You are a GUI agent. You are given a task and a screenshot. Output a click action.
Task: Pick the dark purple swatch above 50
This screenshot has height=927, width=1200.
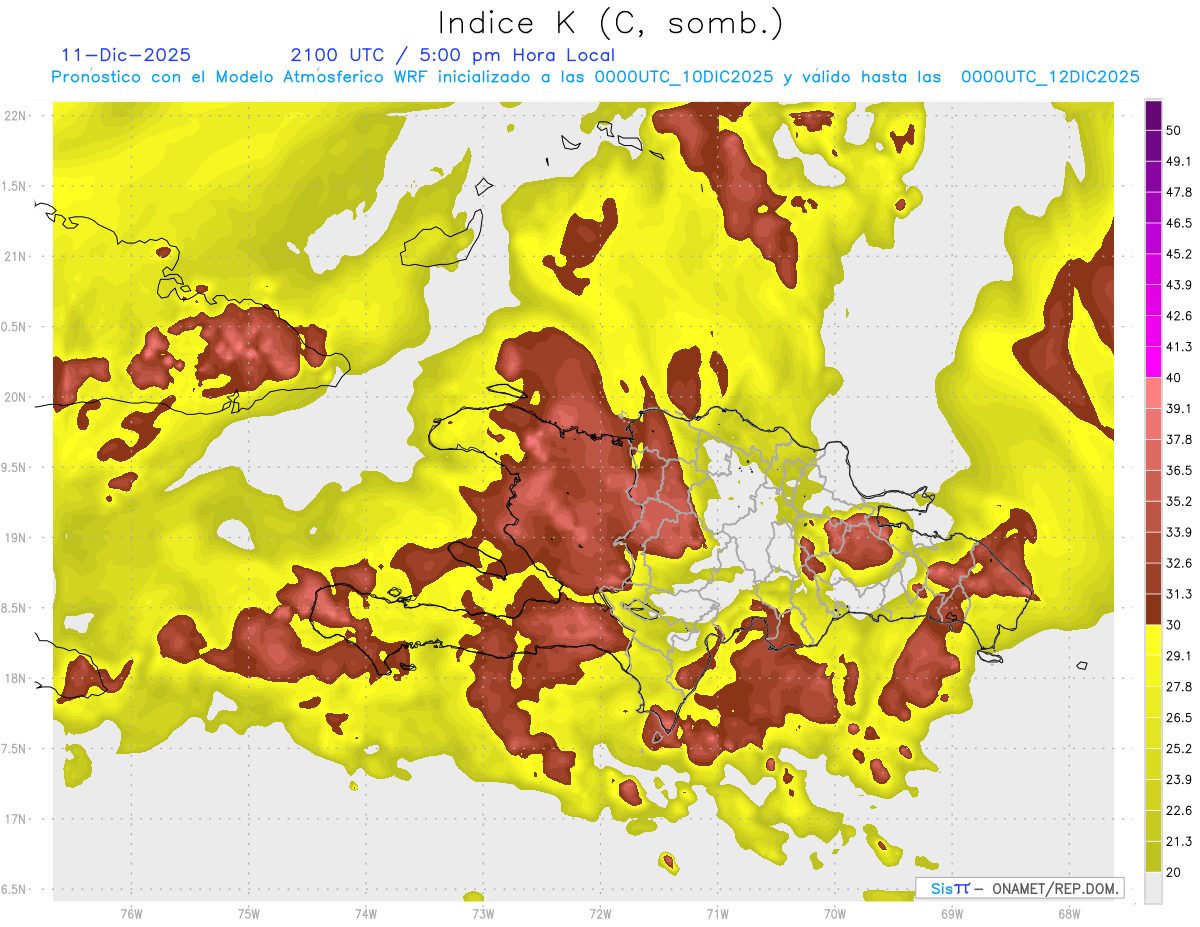tap(1153, 116)
